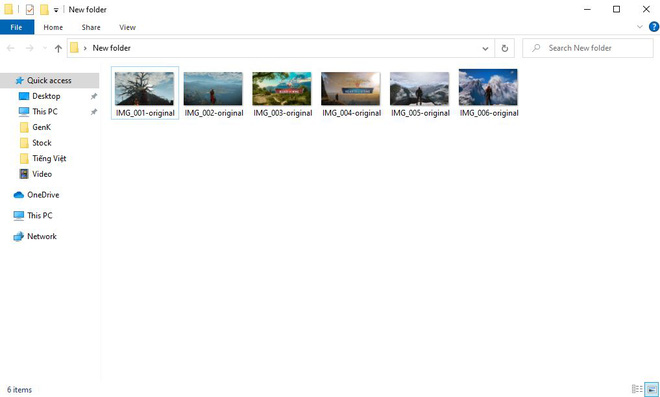
Task: Click the pin icon next to Desktop
Action: 94,96
